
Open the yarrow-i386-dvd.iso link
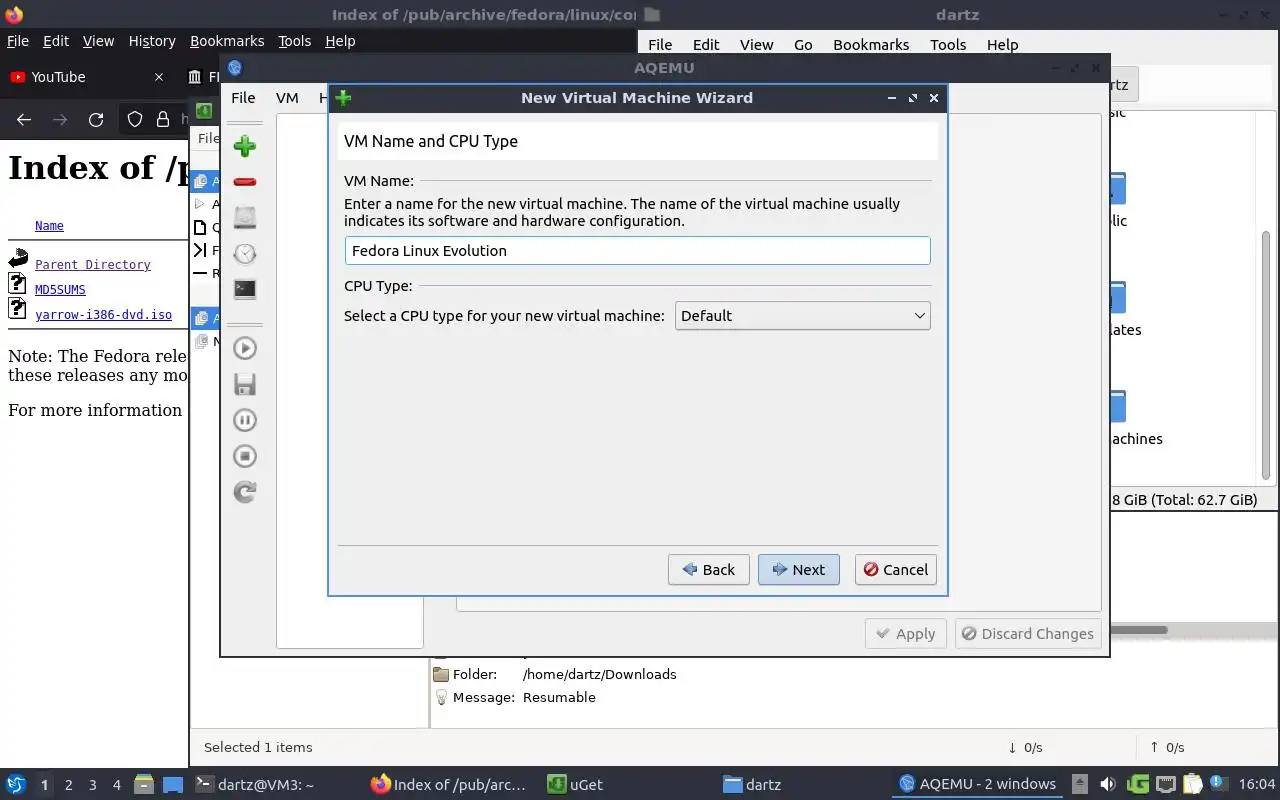pyautogui.click(x=103, y=315)
